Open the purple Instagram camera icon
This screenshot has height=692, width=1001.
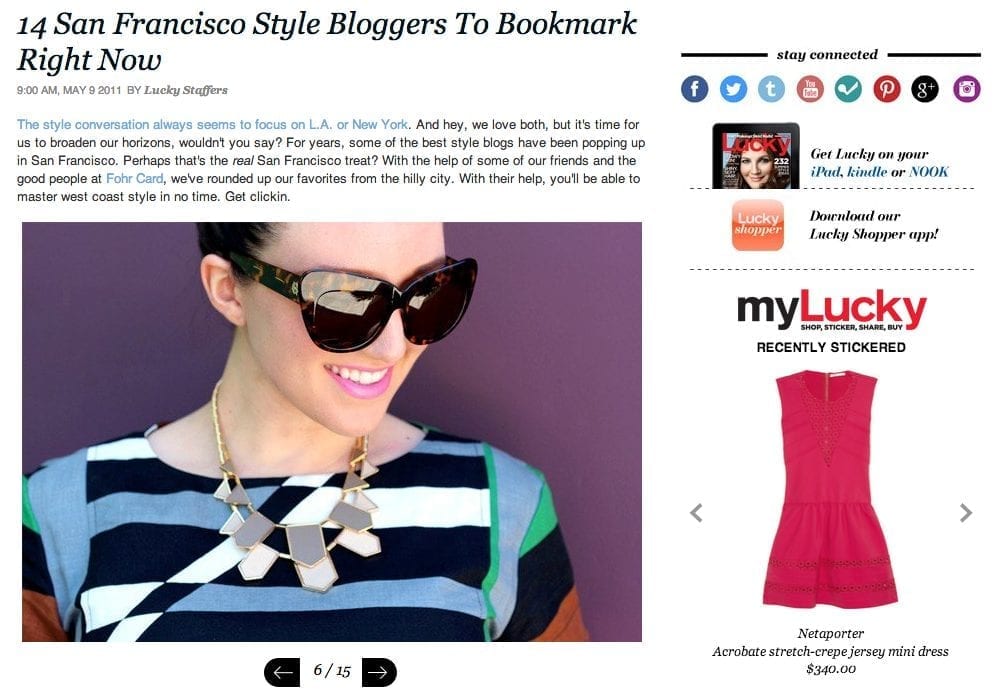(x=967, y=89)
